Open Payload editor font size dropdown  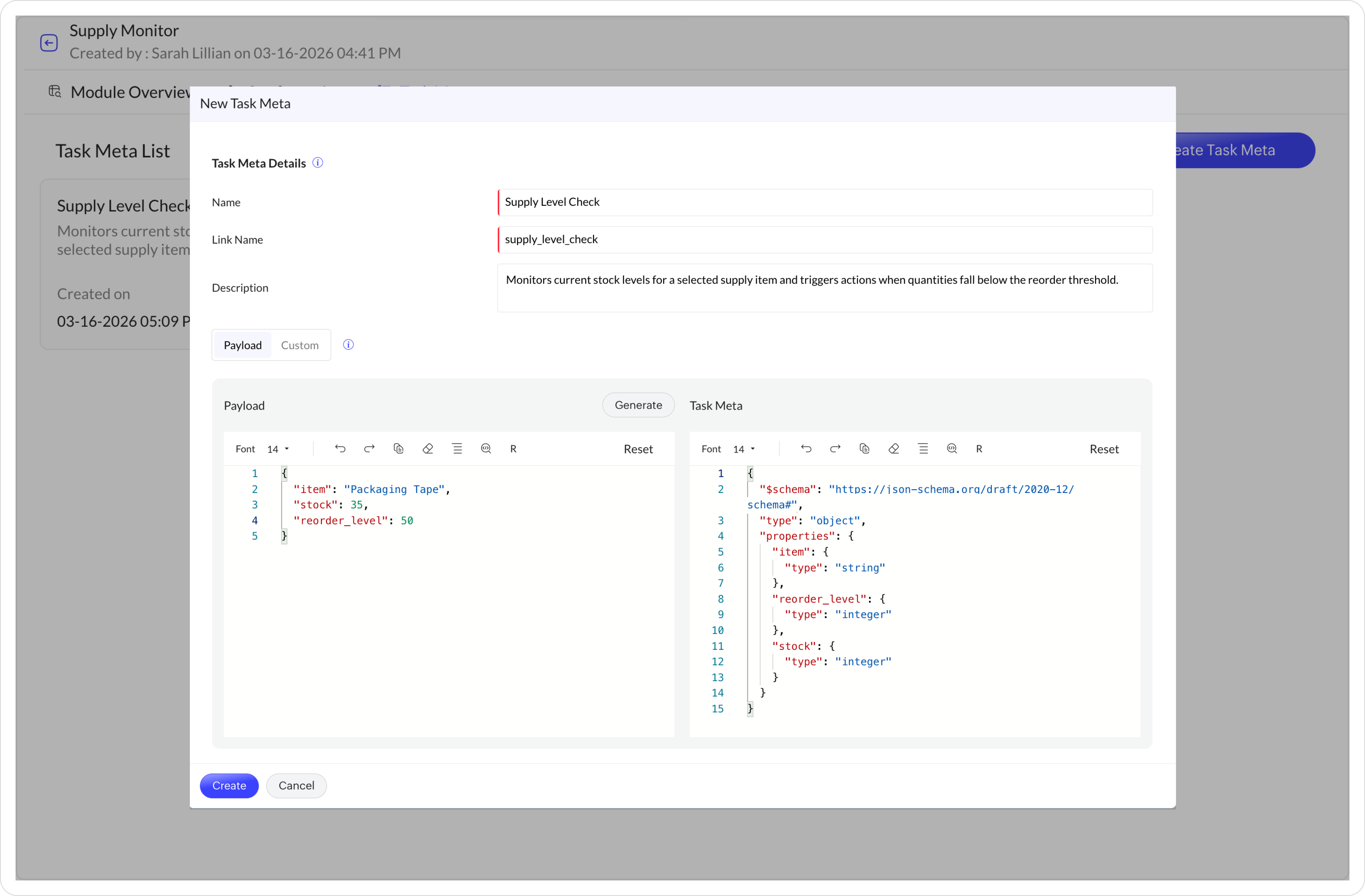278,449
